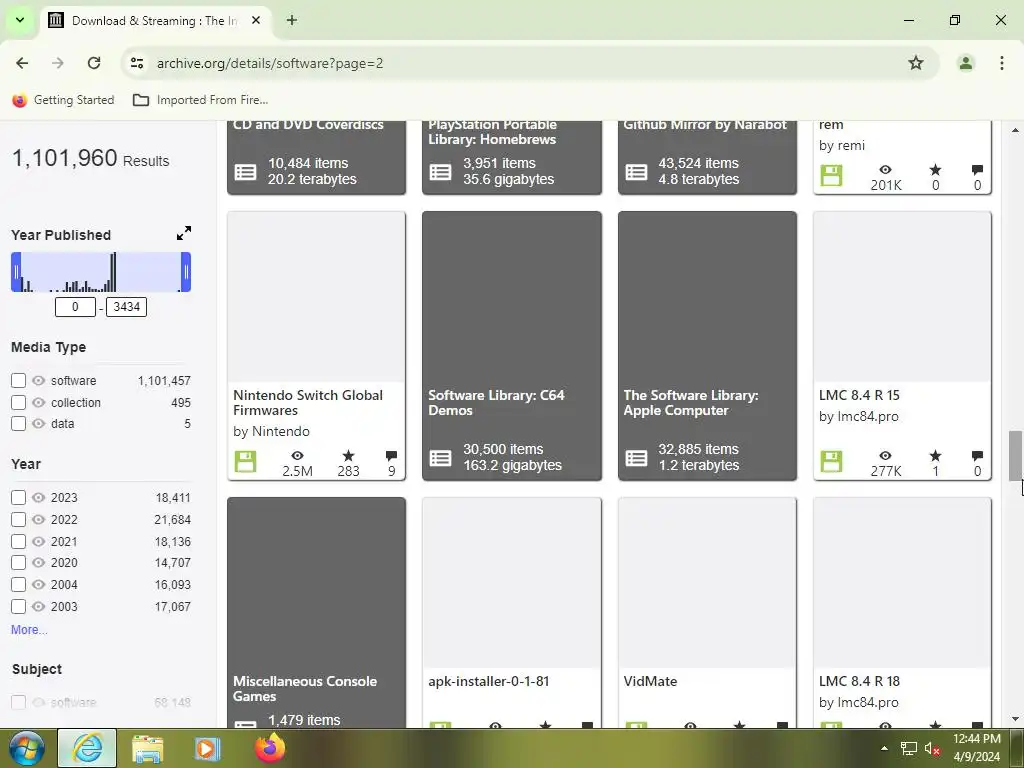Go back to the previous page
This screenshot has height=768, width=1024.
click(x=22, y=63)
